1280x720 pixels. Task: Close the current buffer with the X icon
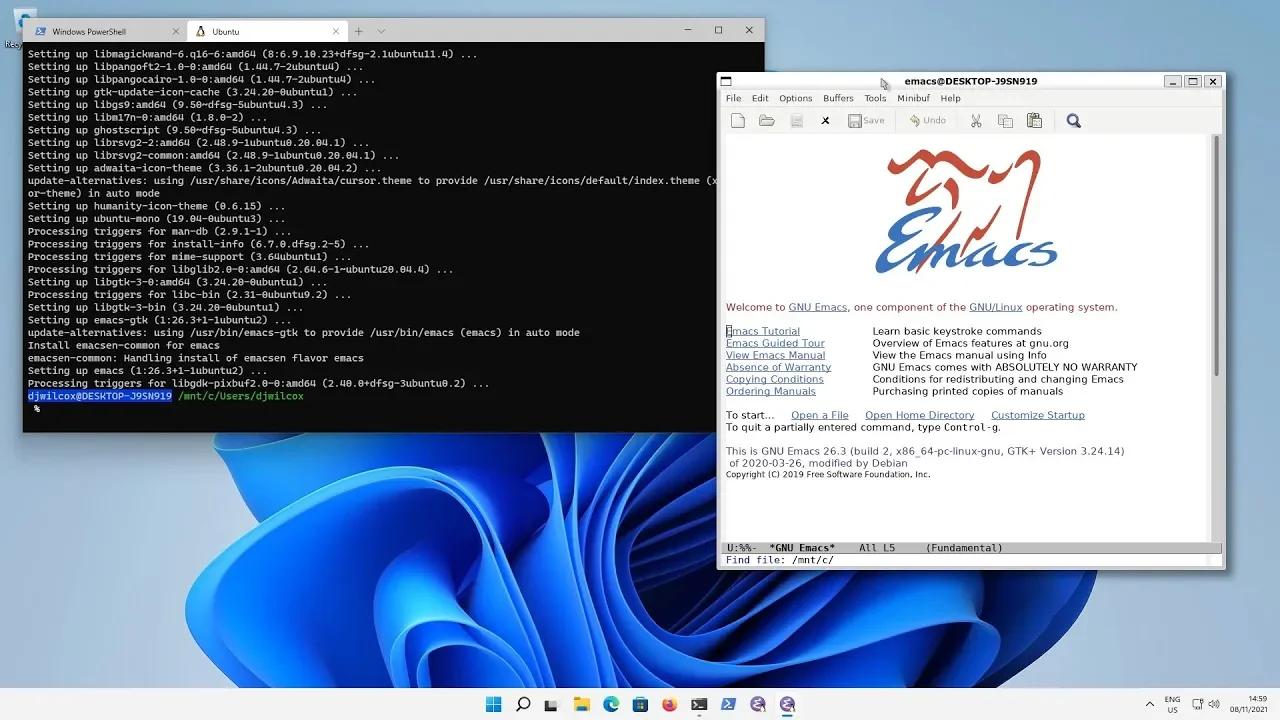tap(824, 120)
